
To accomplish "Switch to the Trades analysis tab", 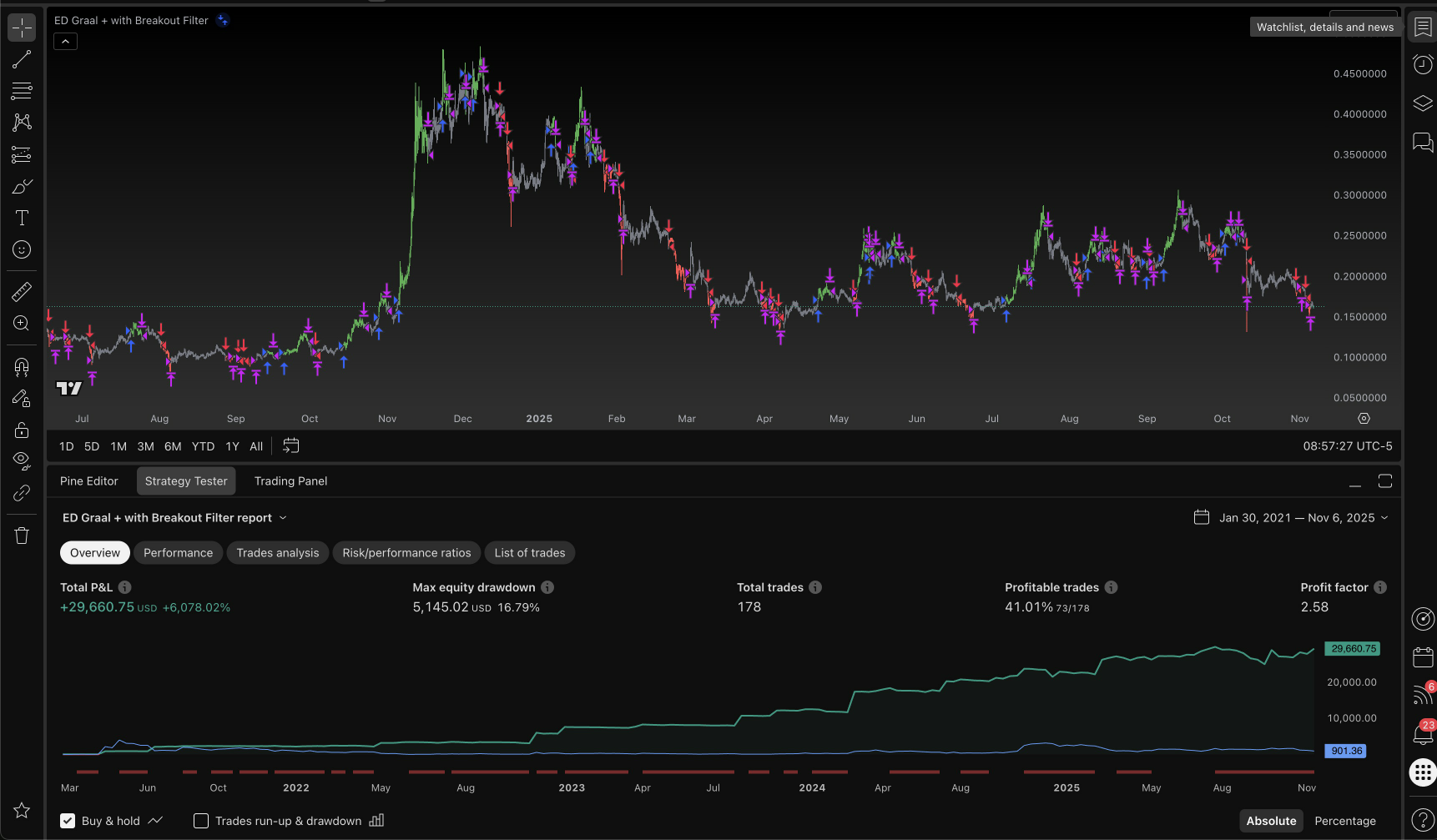I will click(277, 552).
